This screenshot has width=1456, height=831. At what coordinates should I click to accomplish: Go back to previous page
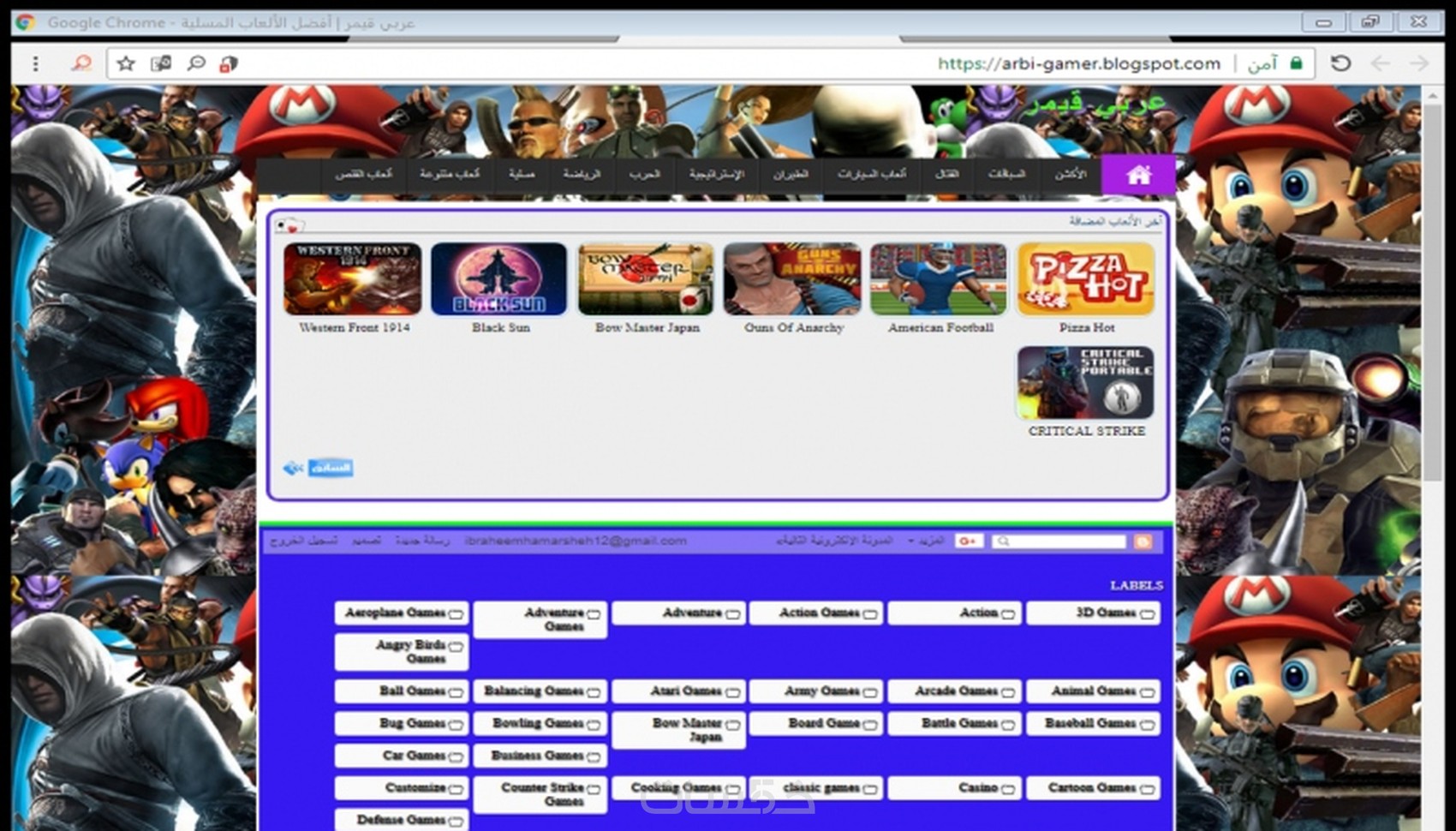coord(1380,63)
